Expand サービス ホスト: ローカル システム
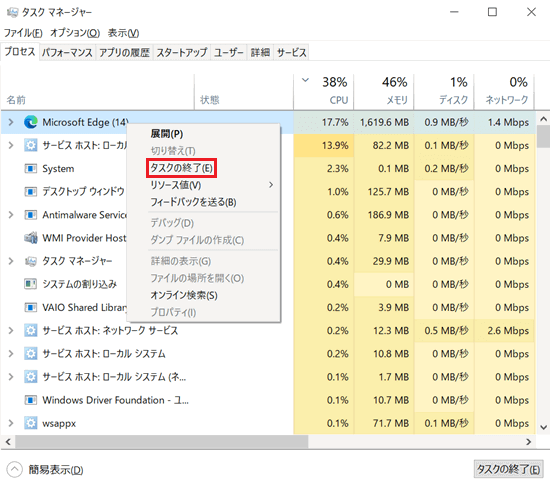 tap(11, 354)
